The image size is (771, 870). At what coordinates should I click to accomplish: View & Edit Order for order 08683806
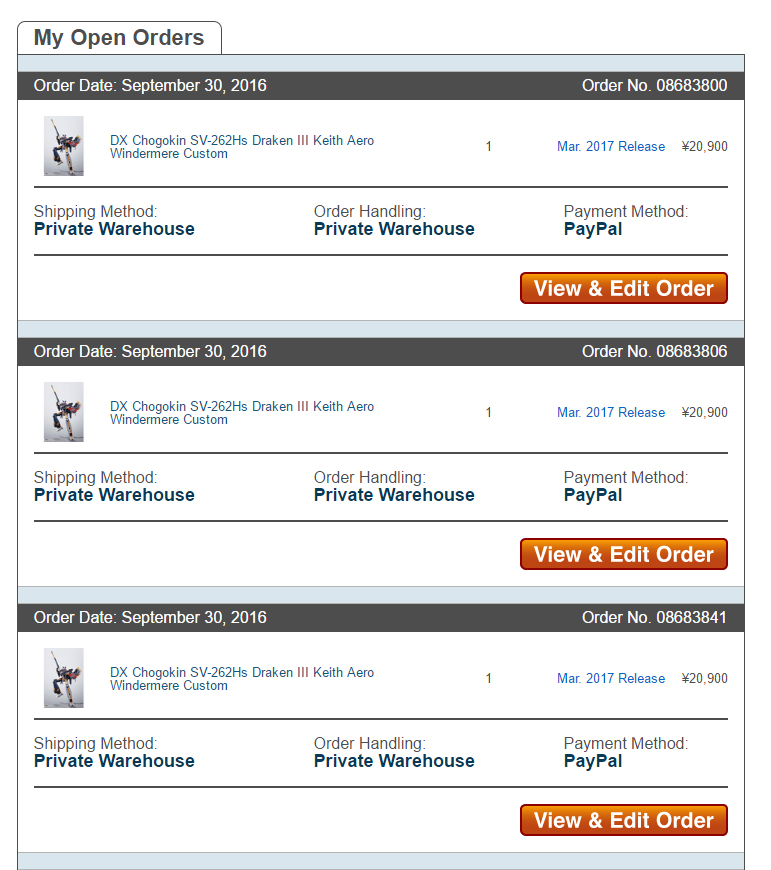coord(623,554)
